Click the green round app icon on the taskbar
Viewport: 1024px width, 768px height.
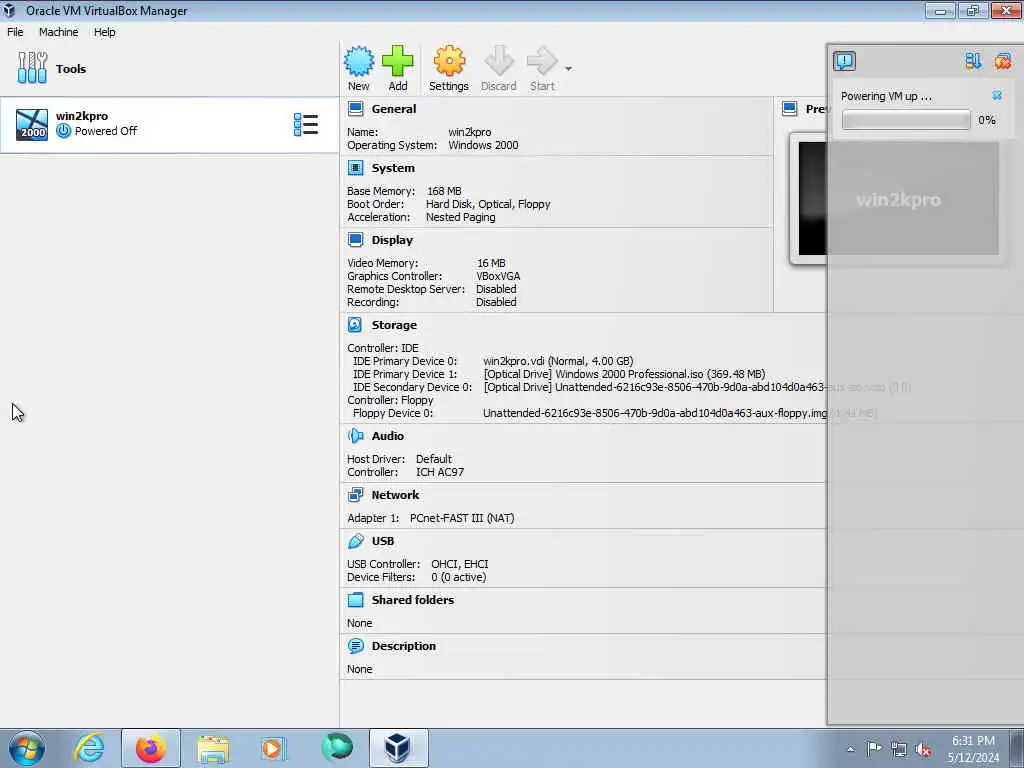point(337,748)
